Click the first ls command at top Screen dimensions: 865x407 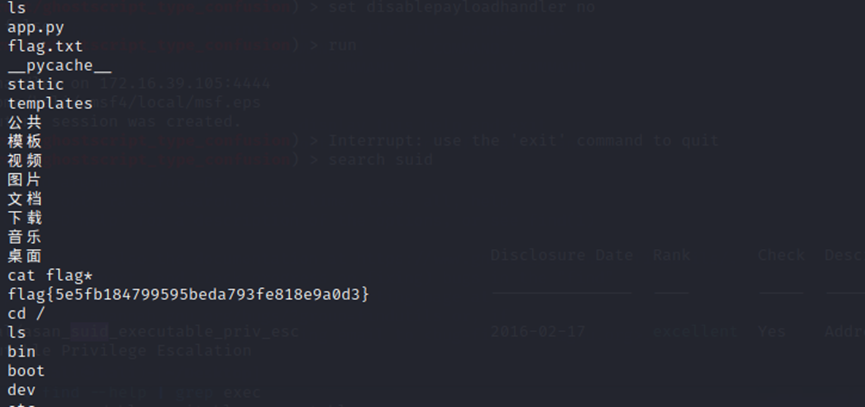click(17, 8)
